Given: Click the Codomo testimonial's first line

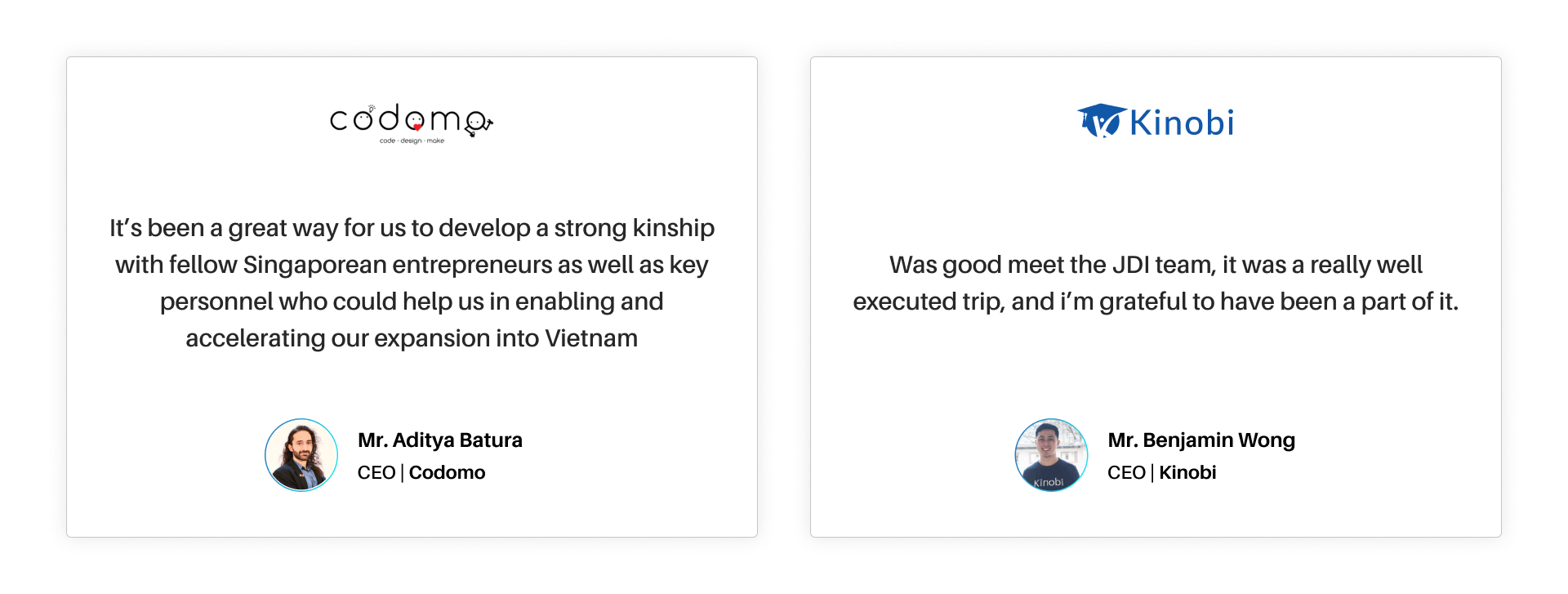Looking at the screenshot, I should [412, 228].
